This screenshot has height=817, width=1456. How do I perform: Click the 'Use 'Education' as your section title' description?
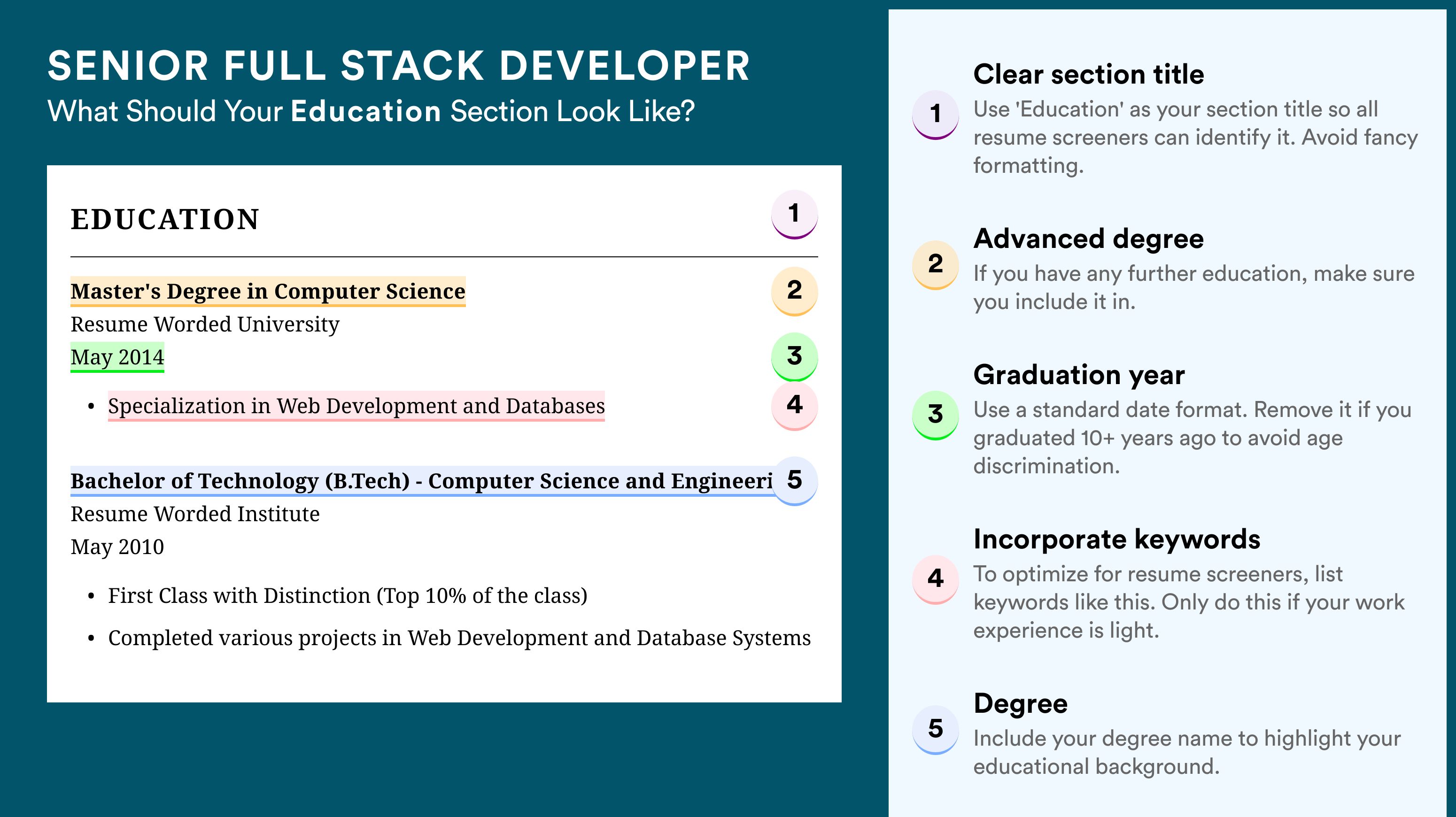(1195, 137)
